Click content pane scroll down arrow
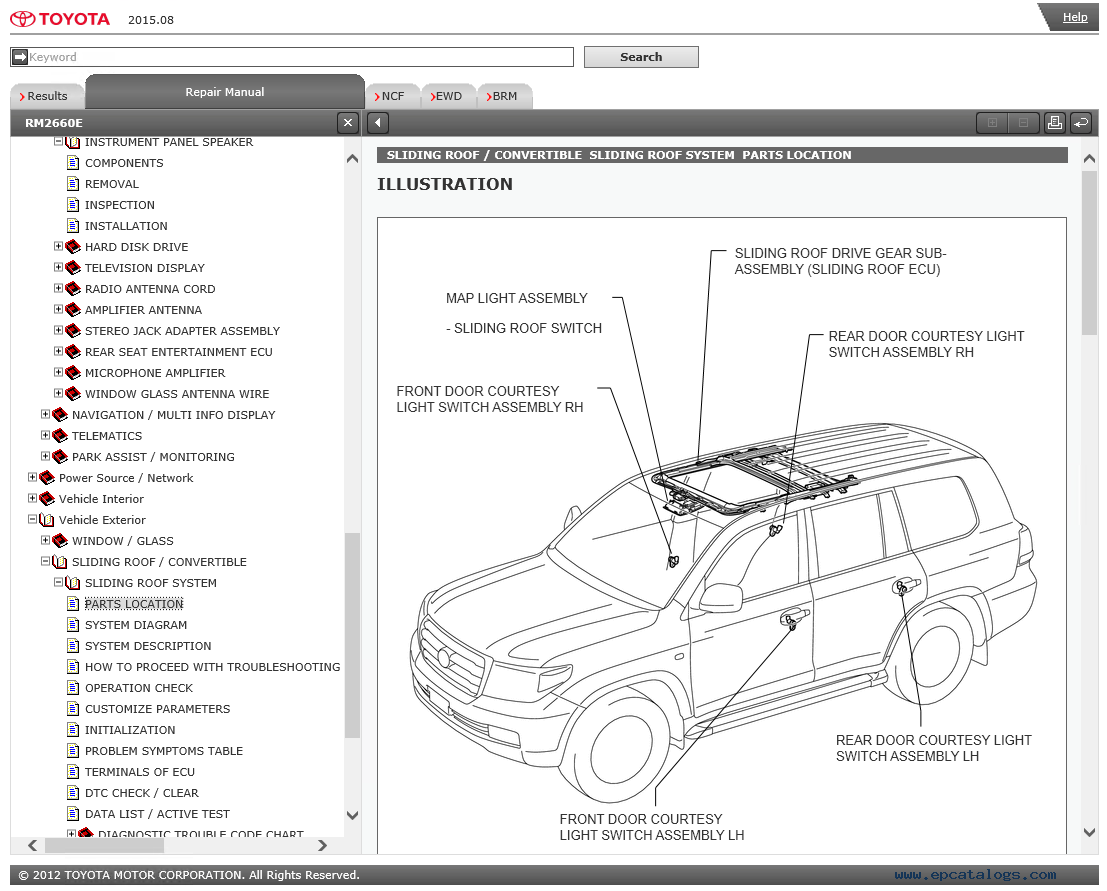The image size is (1107, 891). [x=1089, y=832]
